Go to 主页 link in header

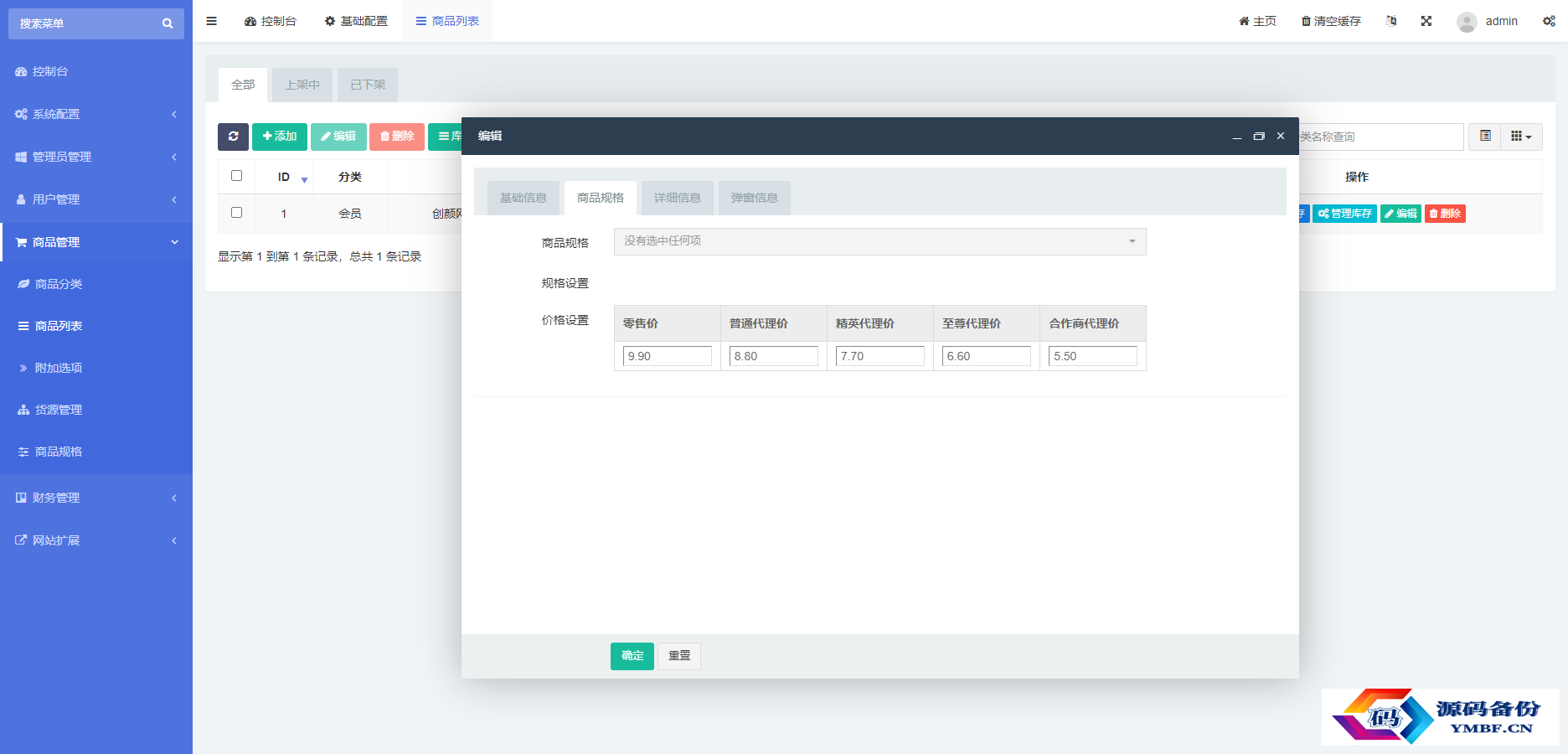pos(1257,21)
